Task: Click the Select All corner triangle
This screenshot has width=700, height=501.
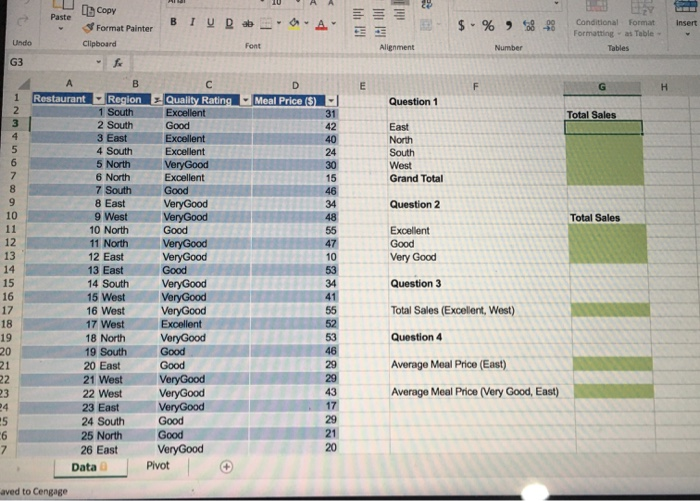Action: pos(24,84)
